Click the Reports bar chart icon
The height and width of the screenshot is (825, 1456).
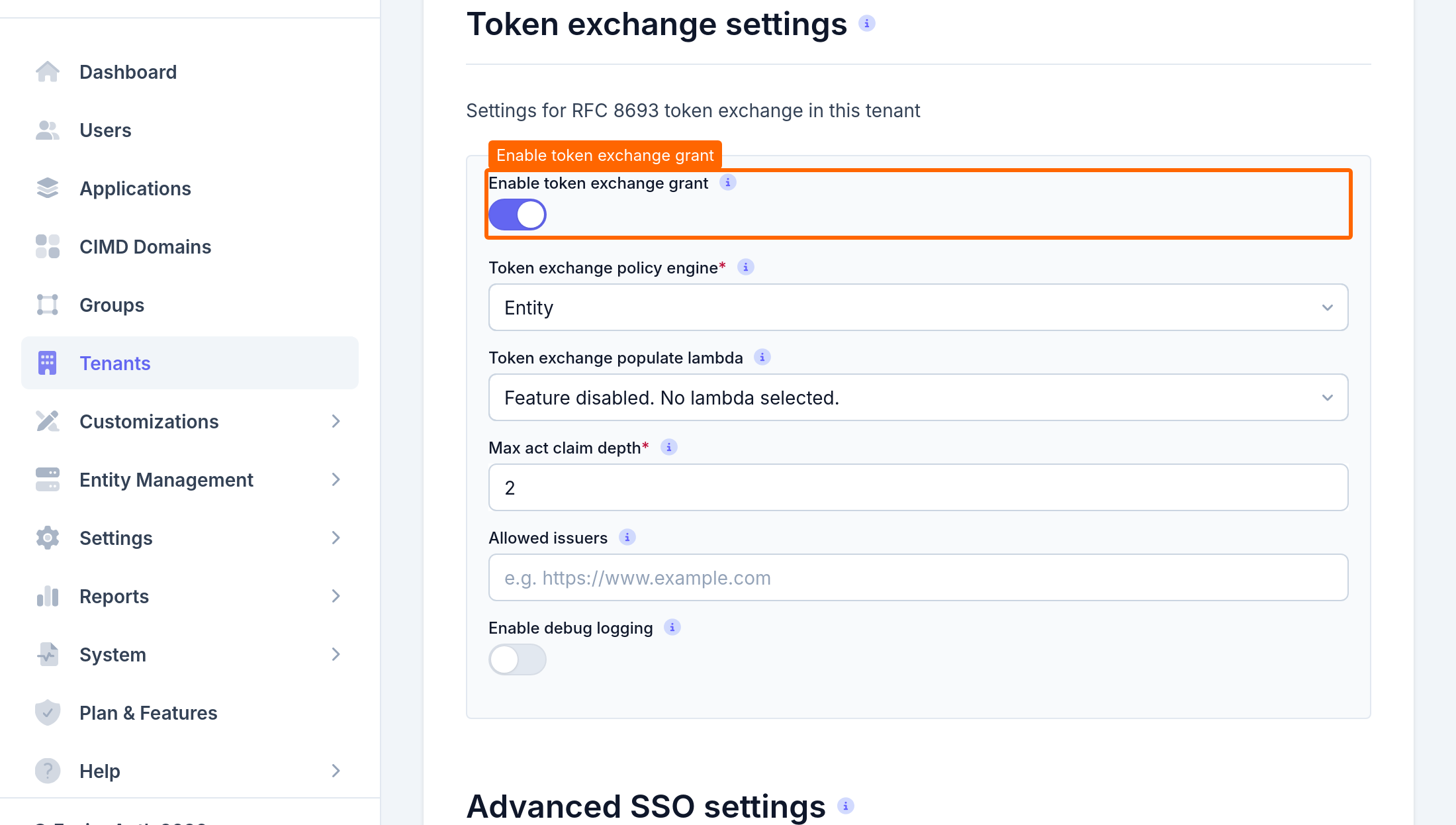(x=48, y=596)
